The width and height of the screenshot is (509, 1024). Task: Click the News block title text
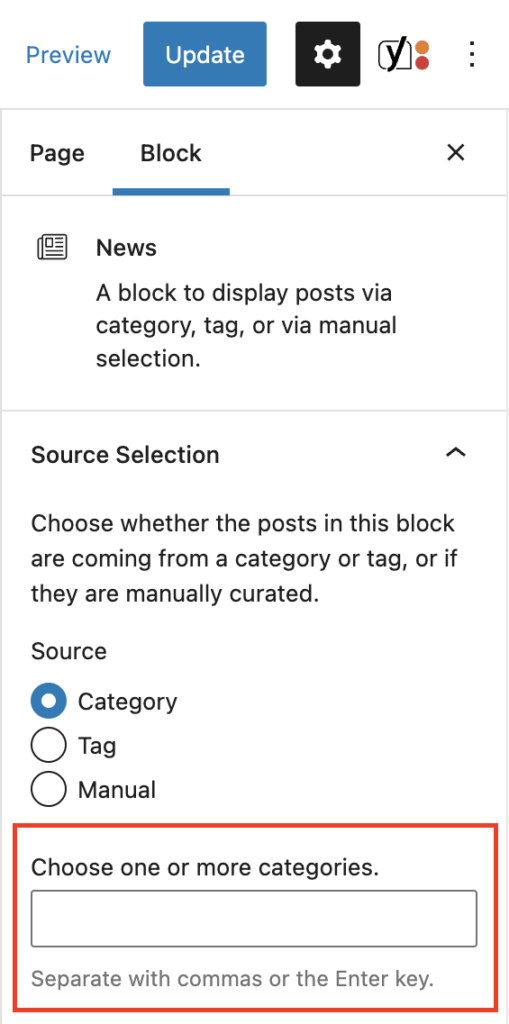(127, 248)
